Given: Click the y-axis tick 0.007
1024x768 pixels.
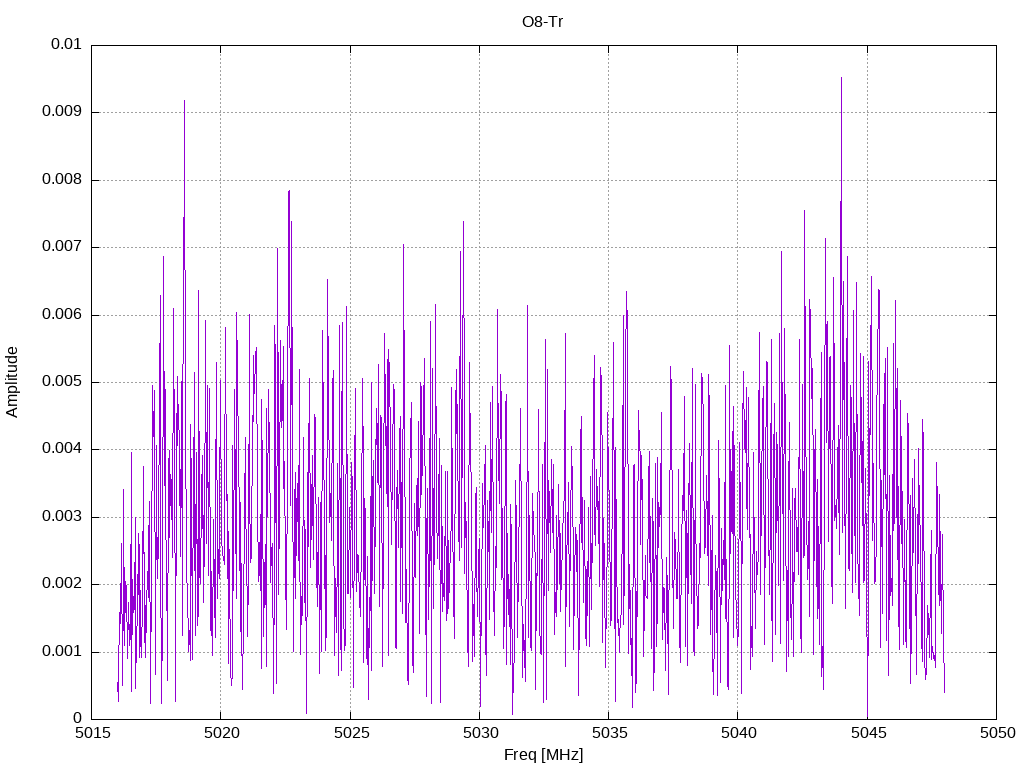Looking at the screenshot, I should click(62, 247).
